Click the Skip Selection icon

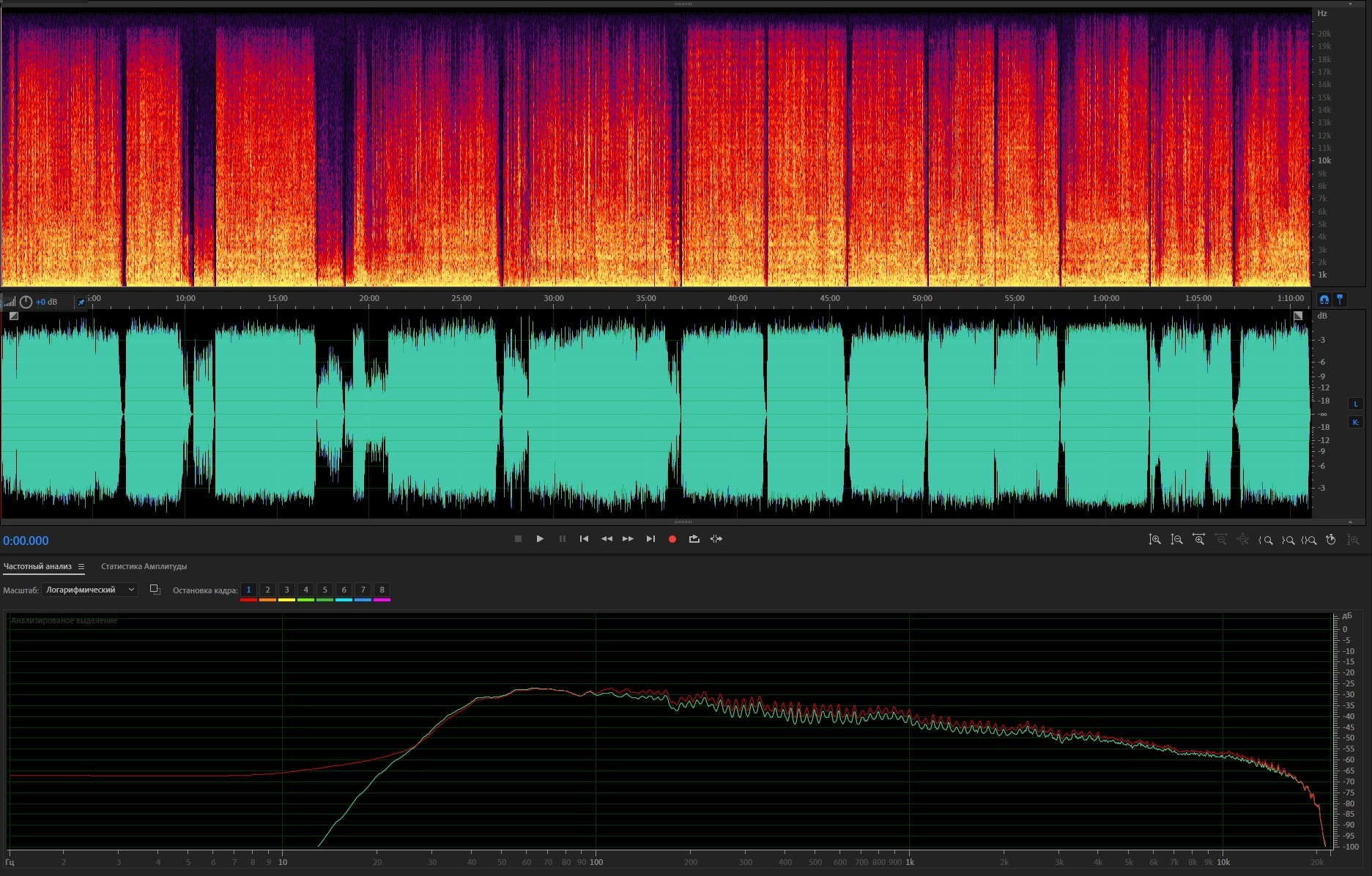point(716,539)
